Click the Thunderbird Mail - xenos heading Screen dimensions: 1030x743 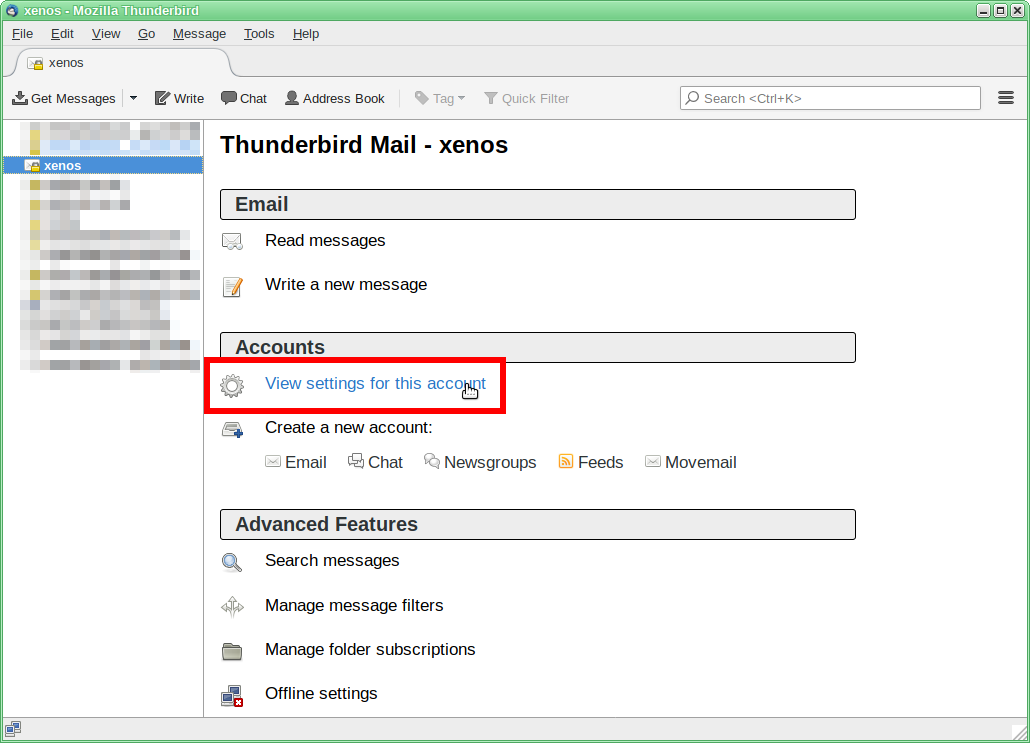coord(364,145)
